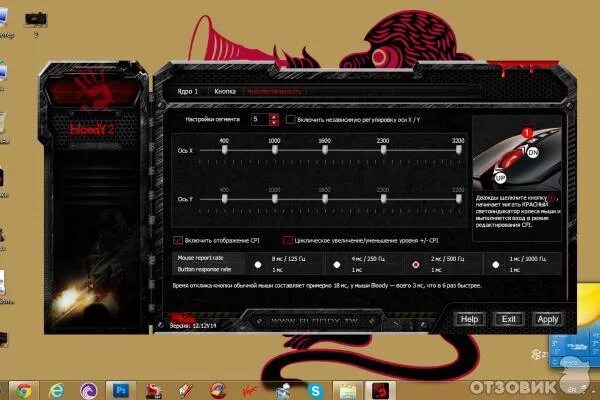Click the Ось Y slider handle at 400
This screenshot has width=600, height=400.
(225, 199)
